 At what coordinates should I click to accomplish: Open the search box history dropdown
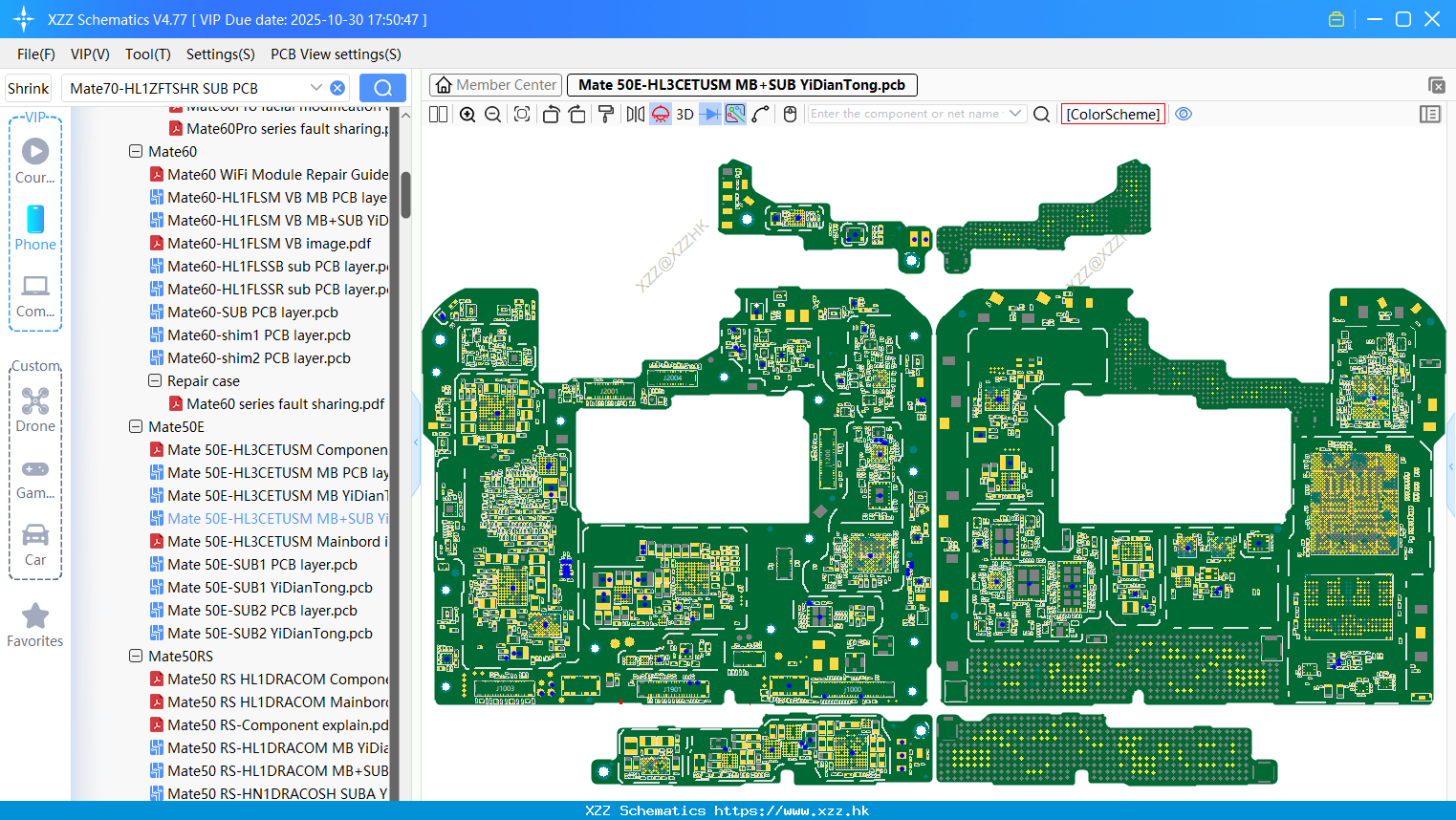click(315, 88)
